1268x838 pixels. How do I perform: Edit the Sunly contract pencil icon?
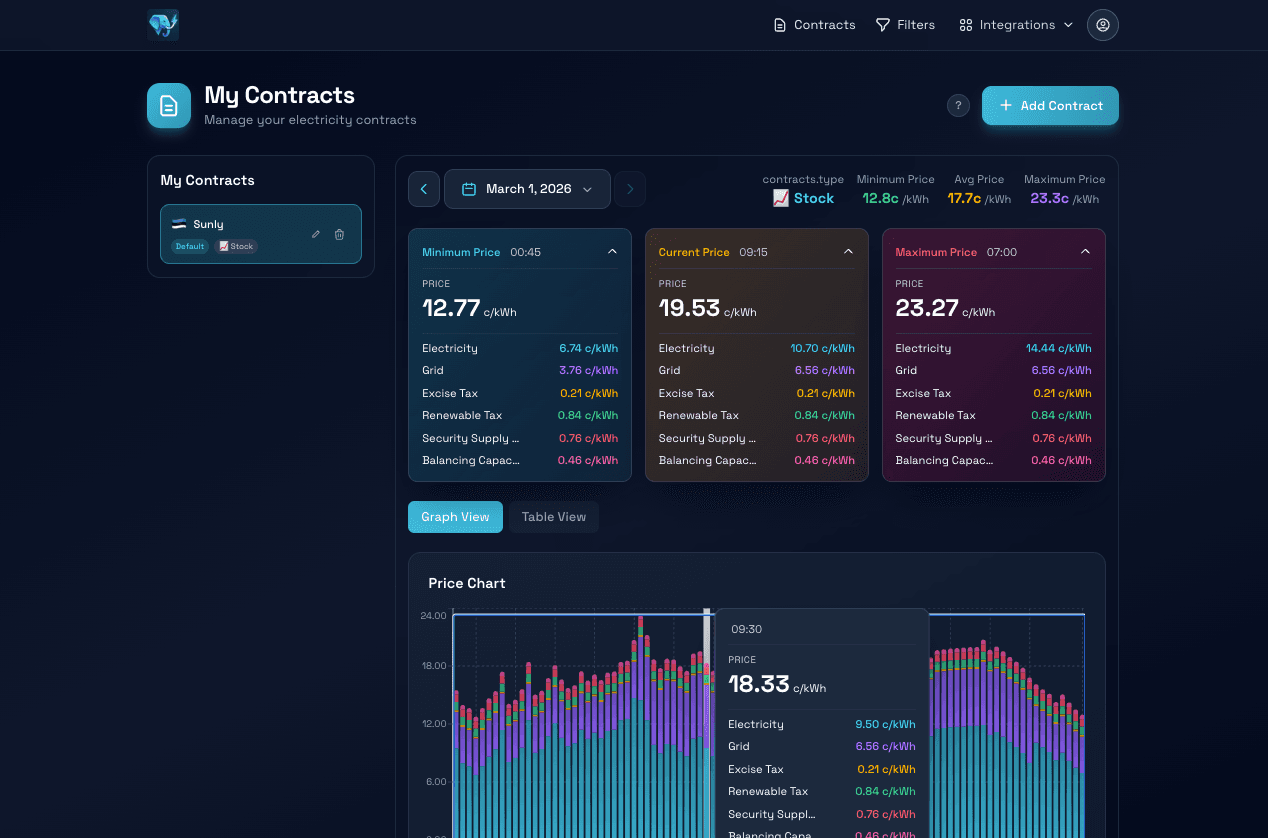[x=316, y=234]
